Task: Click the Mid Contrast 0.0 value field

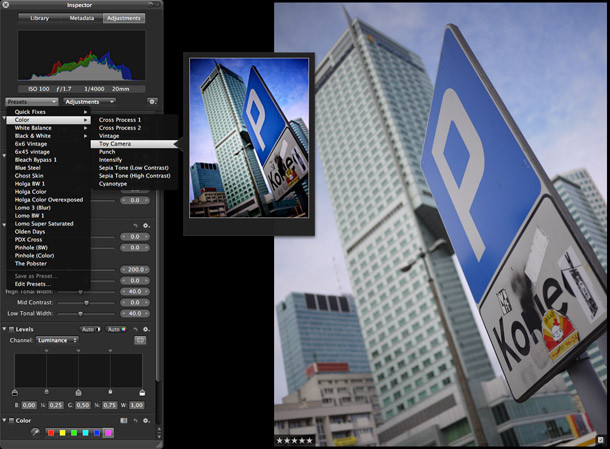Action: click(135, 303)
